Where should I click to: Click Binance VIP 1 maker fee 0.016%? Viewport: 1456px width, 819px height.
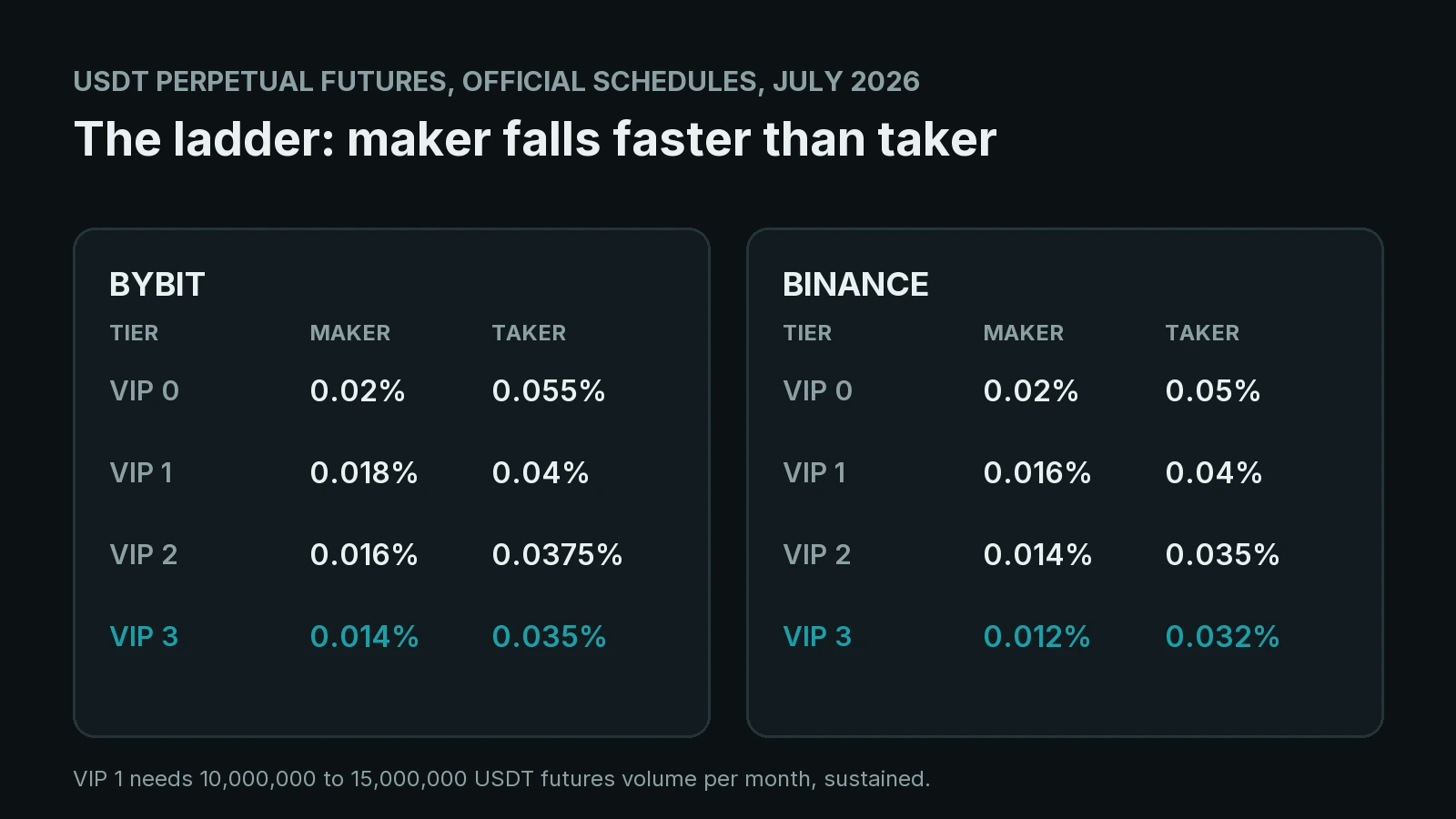1037,473
